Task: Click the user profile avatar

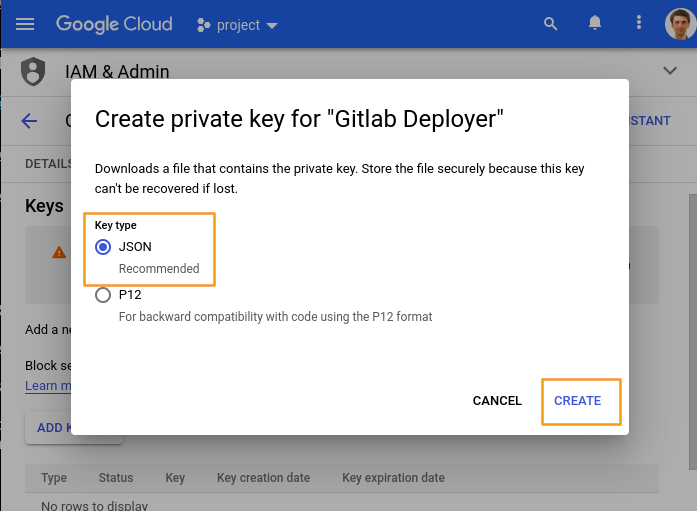Action: pyautogui.click(x=680, y=24)
